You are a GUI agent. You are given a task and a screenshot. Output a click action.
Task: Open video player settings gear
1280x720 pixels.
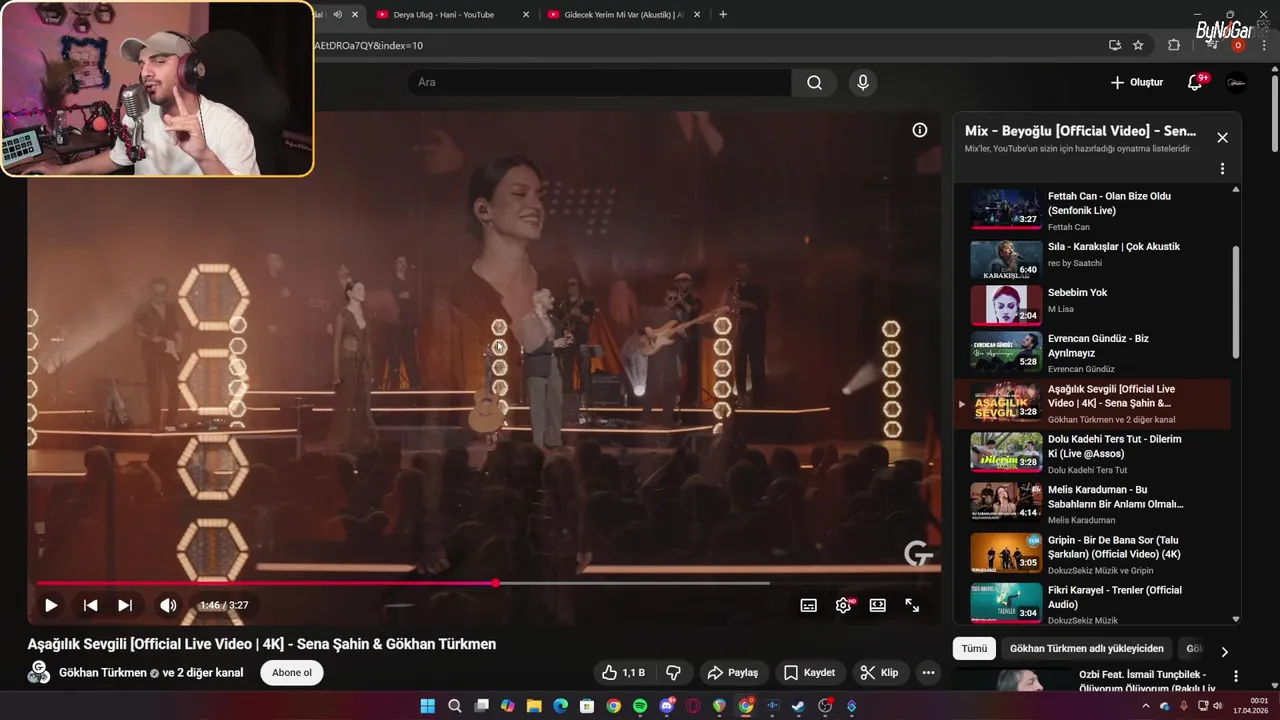pyautogui.click(x=843, y=605)
